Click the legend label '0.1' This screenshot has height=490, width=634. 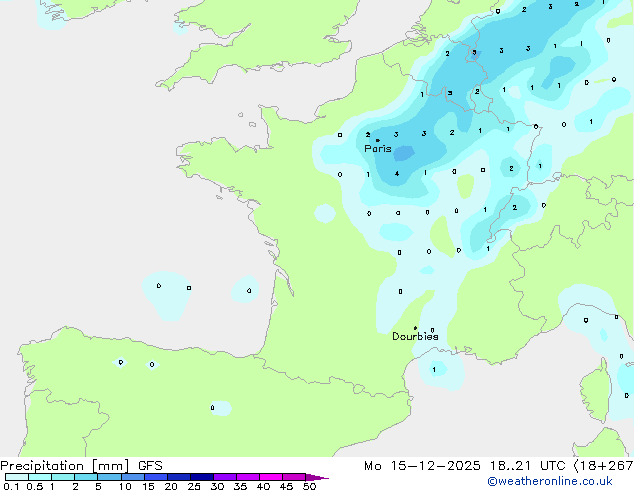(x=11, y=486)
